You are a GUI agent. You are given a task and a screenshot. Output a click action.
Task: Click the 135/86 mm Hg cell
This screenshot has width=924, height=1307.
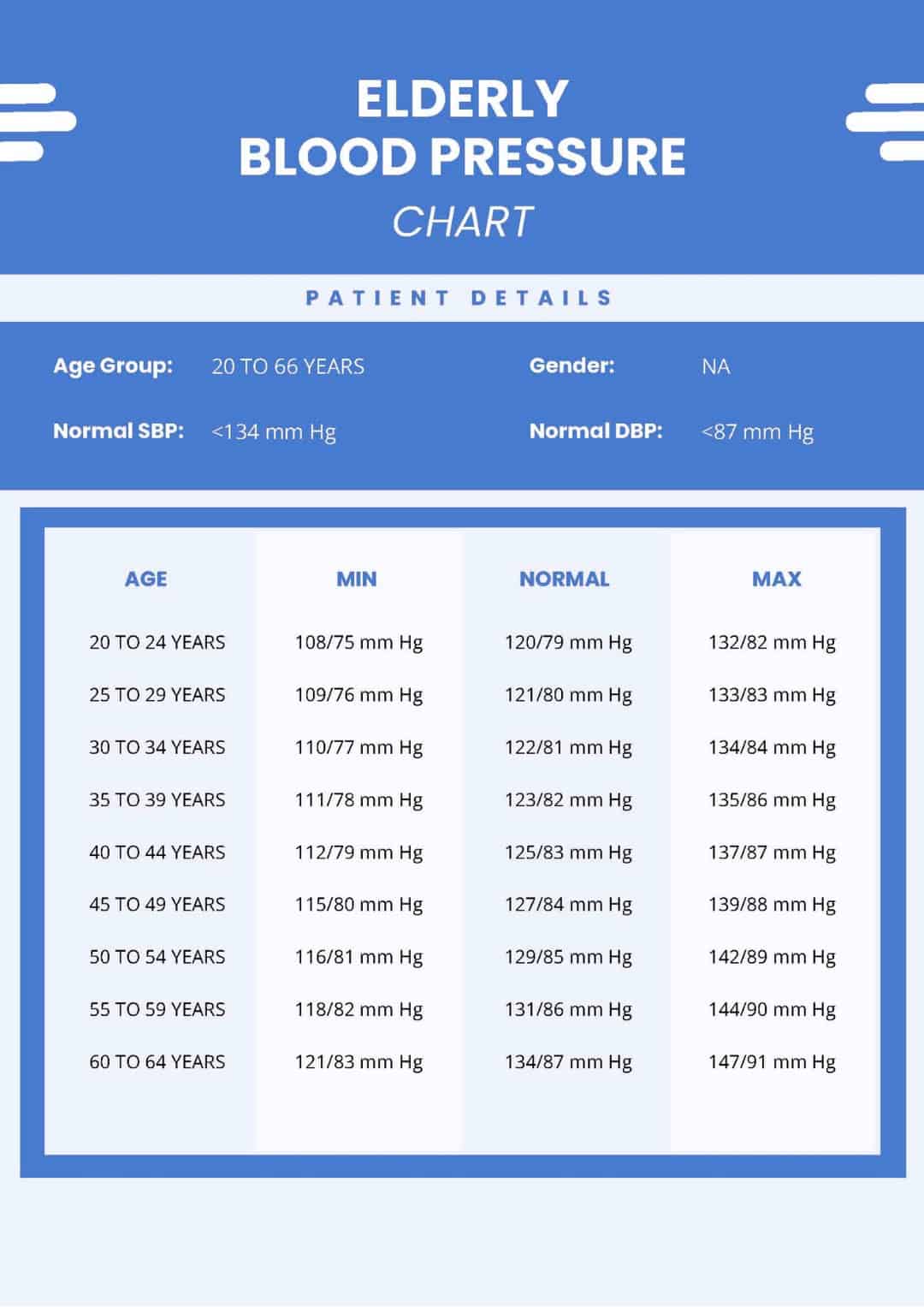pyautogui.click(x=772, y=799)
